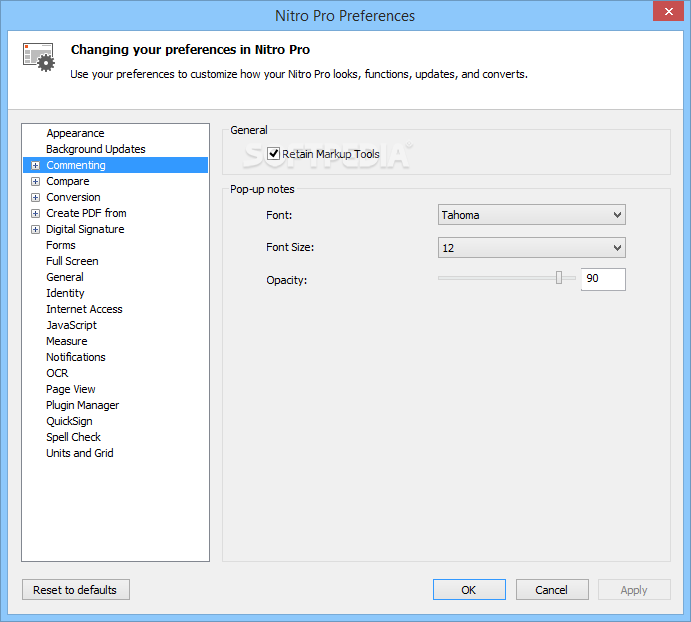Image resolution: width=691 pixels, height=622 pixels.
Task: Toggle the Retain Markup Tools checkbox
Action: click(274, 154)
